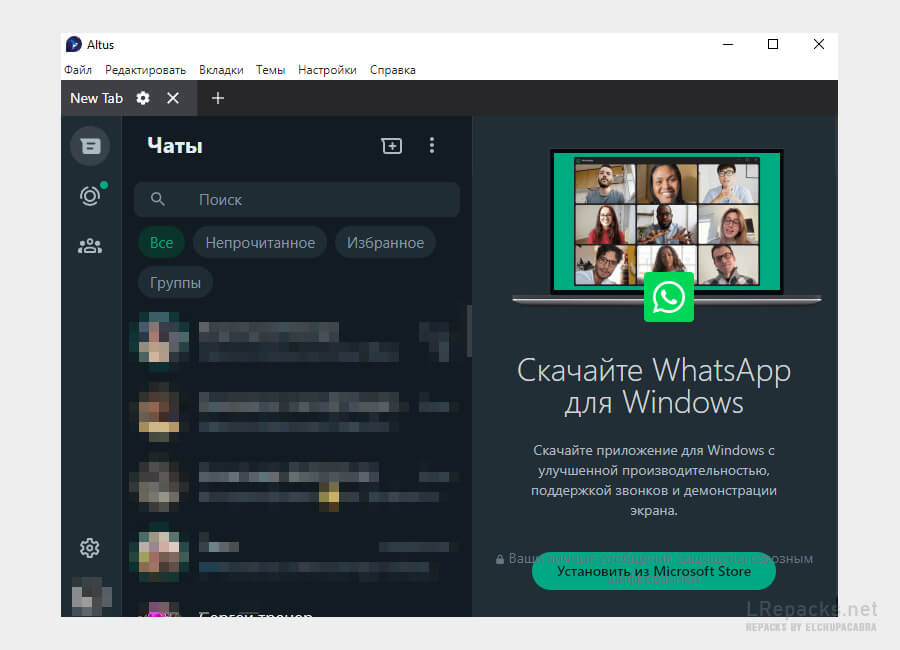Open tab settings gear on New Tab
900x650 pixels.
(143, 98)
